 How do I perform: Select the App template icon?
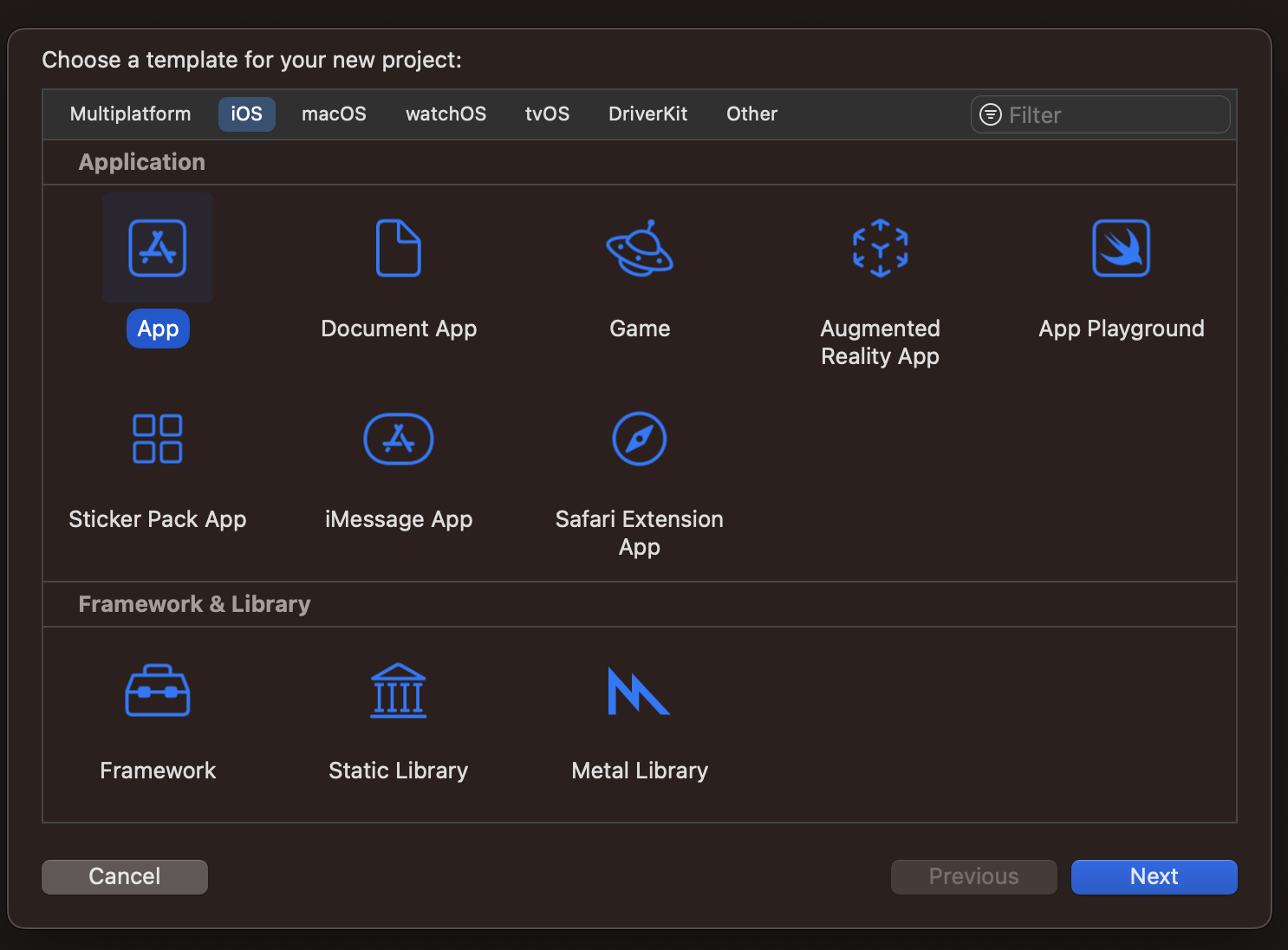point(158,248)
